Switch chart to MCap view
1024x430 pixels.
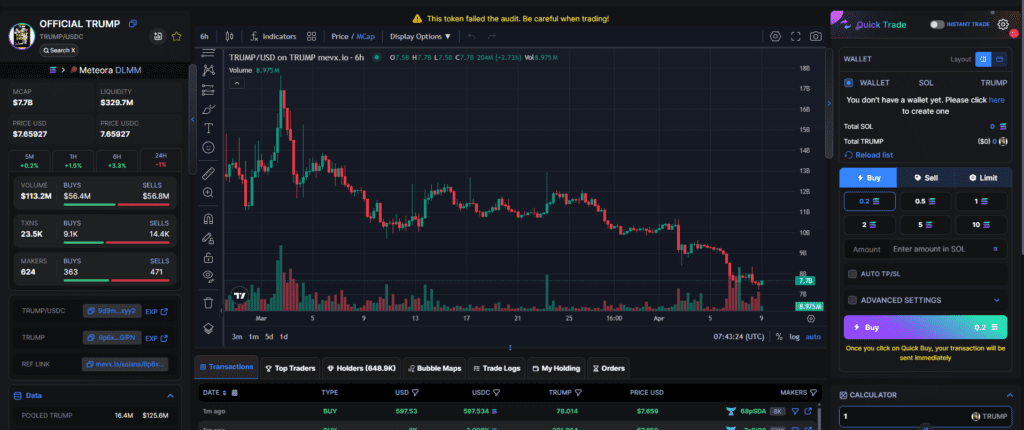(366, 37)
